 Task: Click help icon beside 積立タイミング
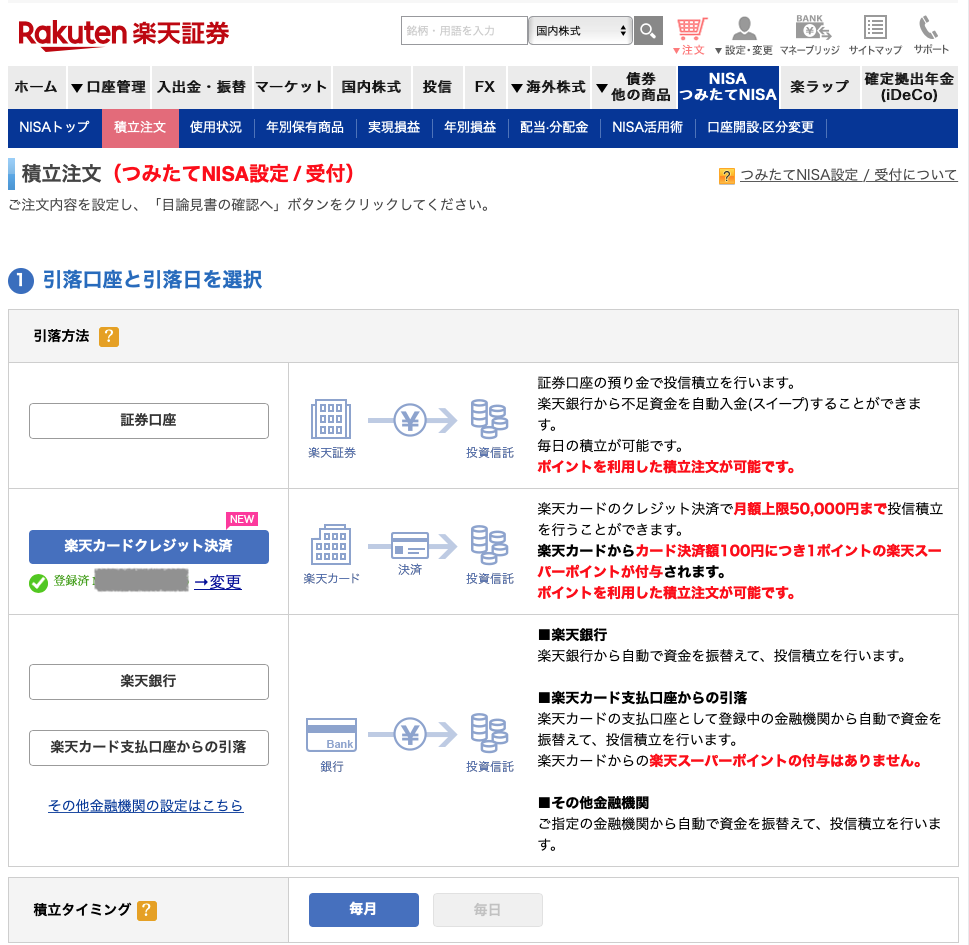pyautogui.click(x=146, y=910)
